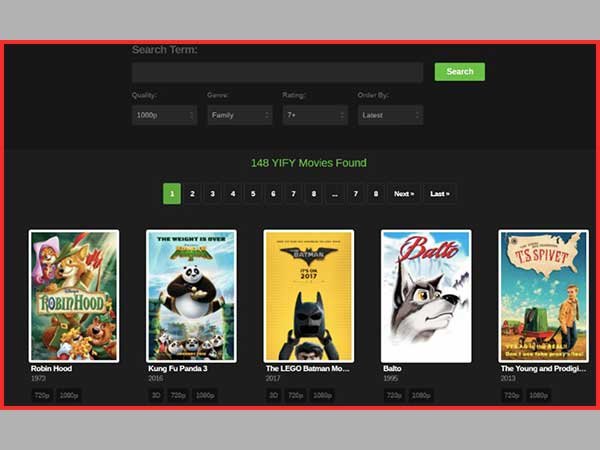Click the year 2013 under The Young and Prodigi...
Screen dimensions: 600x450
(508, 378)
